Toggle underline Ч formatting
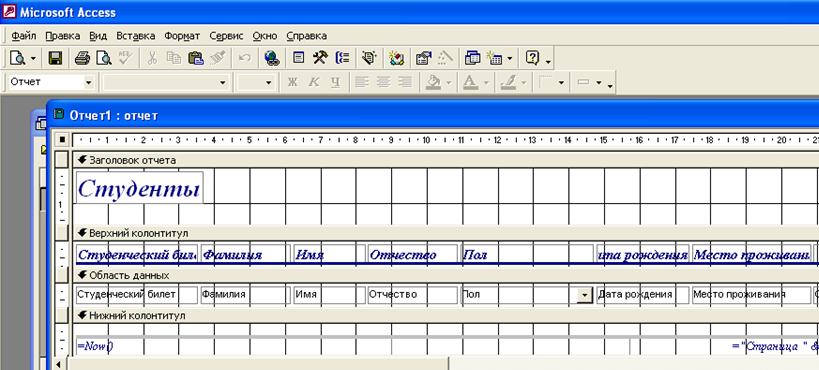This screenshot has width=819, height=370. (335, 82)
